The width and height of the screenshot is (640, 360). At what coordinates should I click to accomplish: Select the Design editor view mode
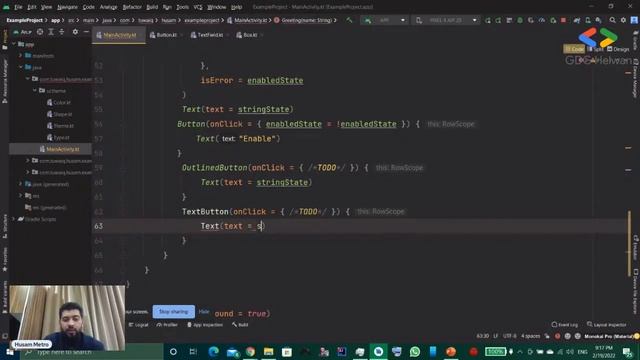[618, 49]
